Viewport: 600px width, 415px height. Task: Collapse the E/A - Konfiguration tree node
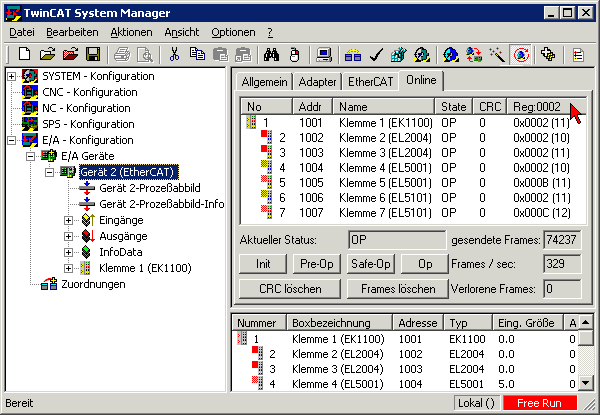coord(12,141)
